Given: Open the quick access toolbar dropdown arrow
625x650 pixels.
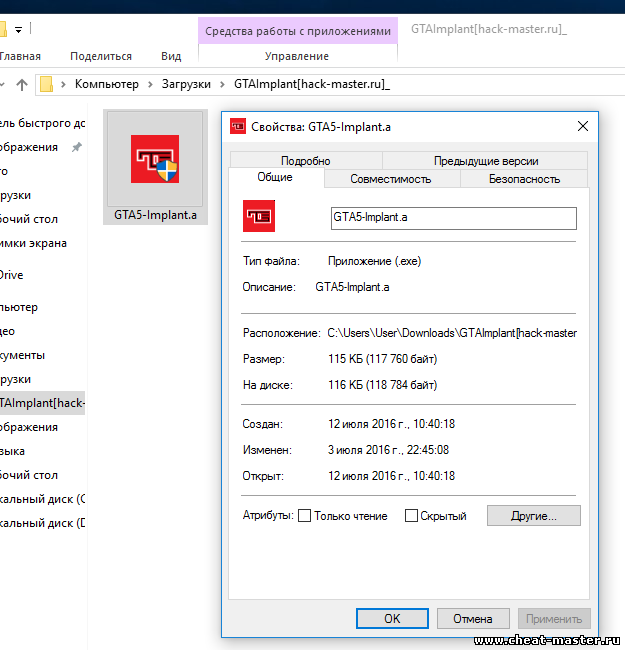Looking at the screenshot, I should pos(19,30).
